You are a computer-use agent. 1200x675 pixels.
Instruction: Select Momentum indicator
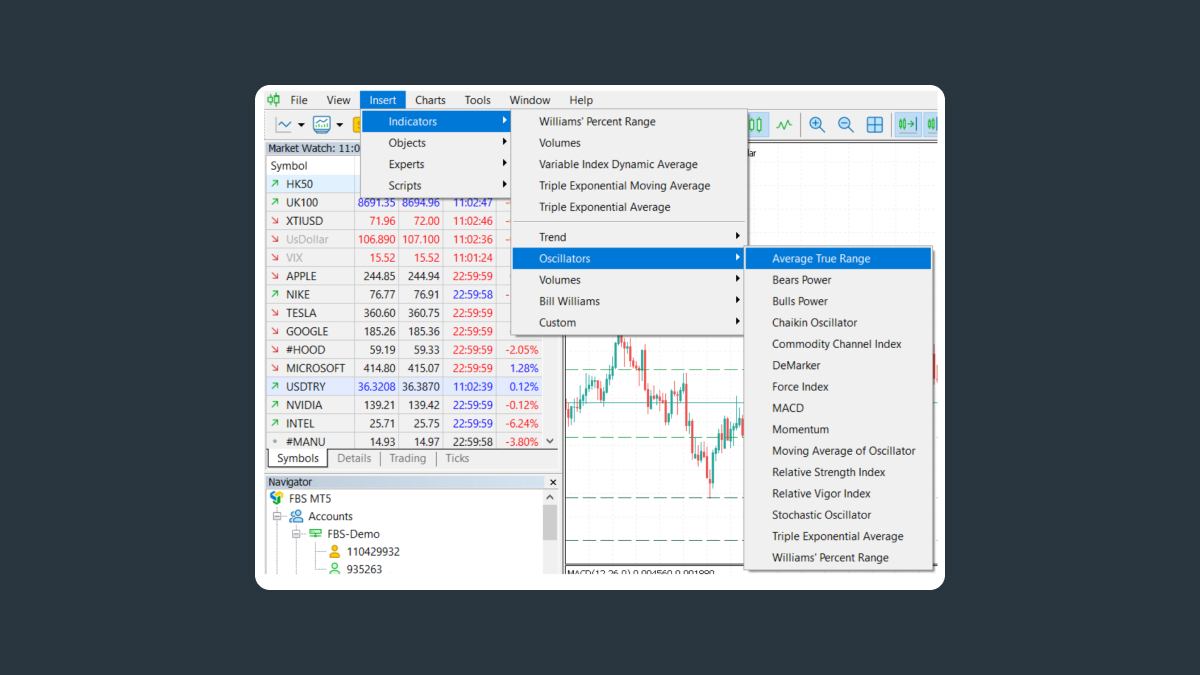(x=838, y=429)
